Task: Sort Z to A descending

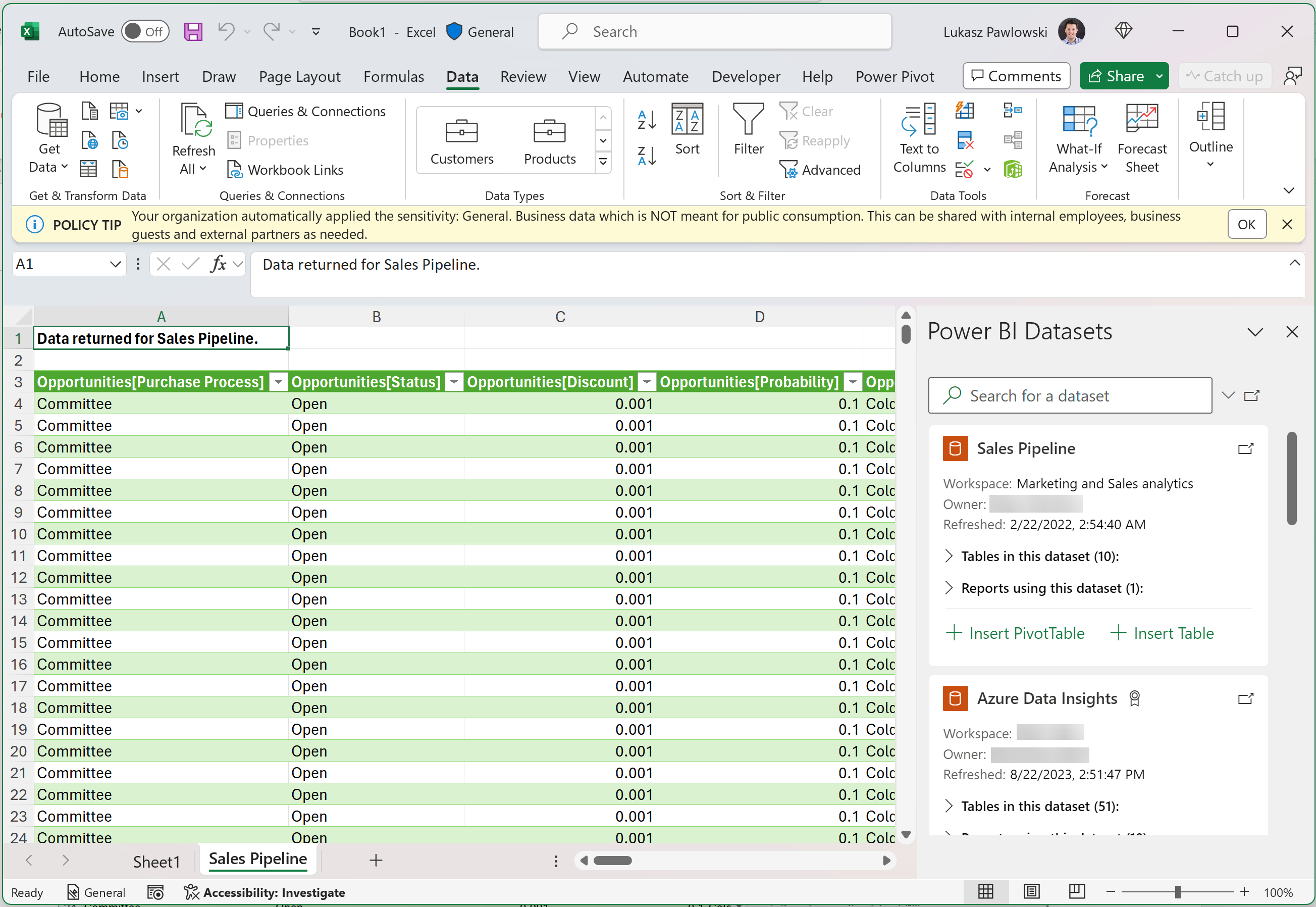Action: click(x=646, y=155)
